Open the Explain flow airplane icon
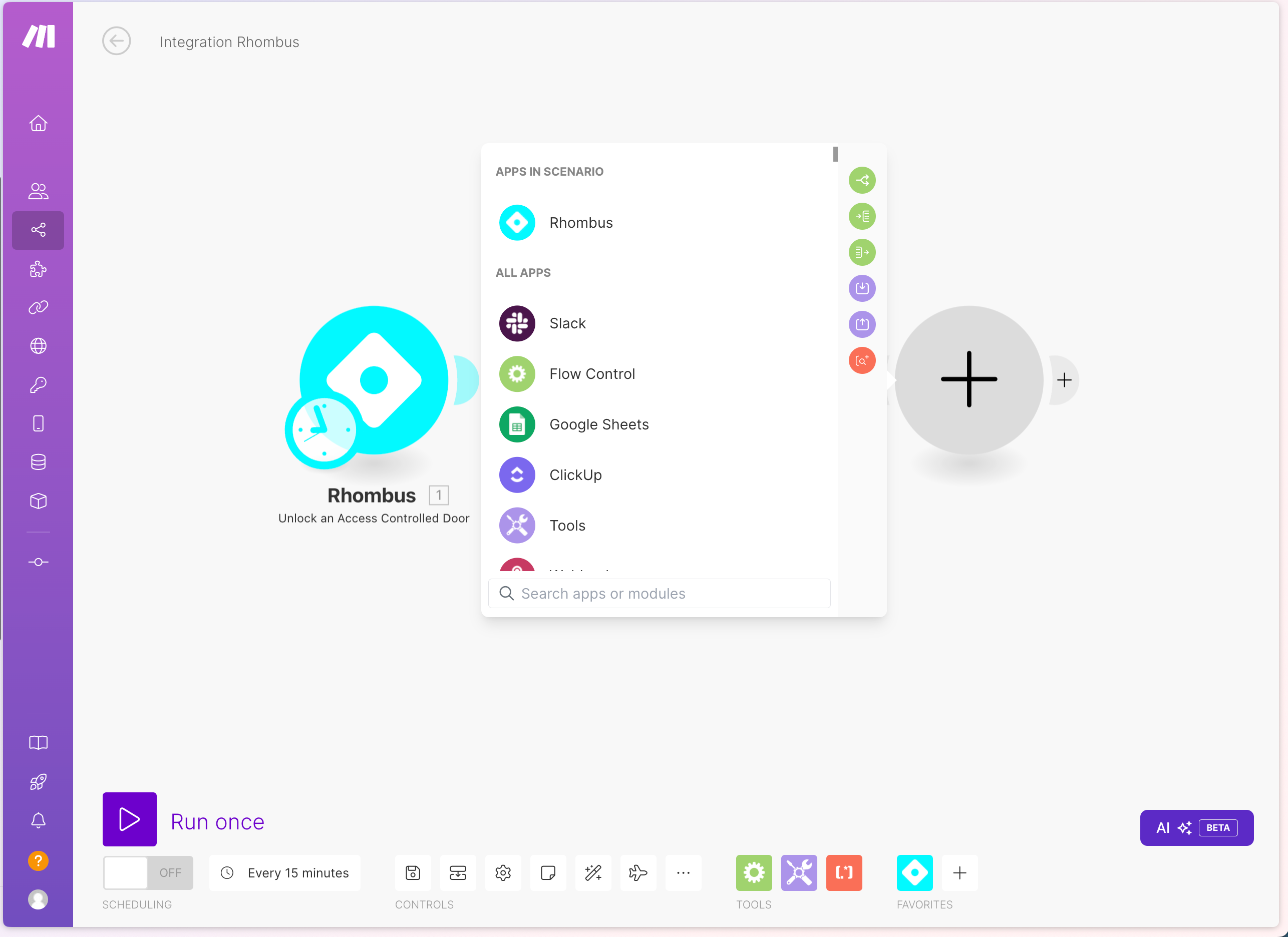Screen dimensions: 1288x937 click(638, 873)
